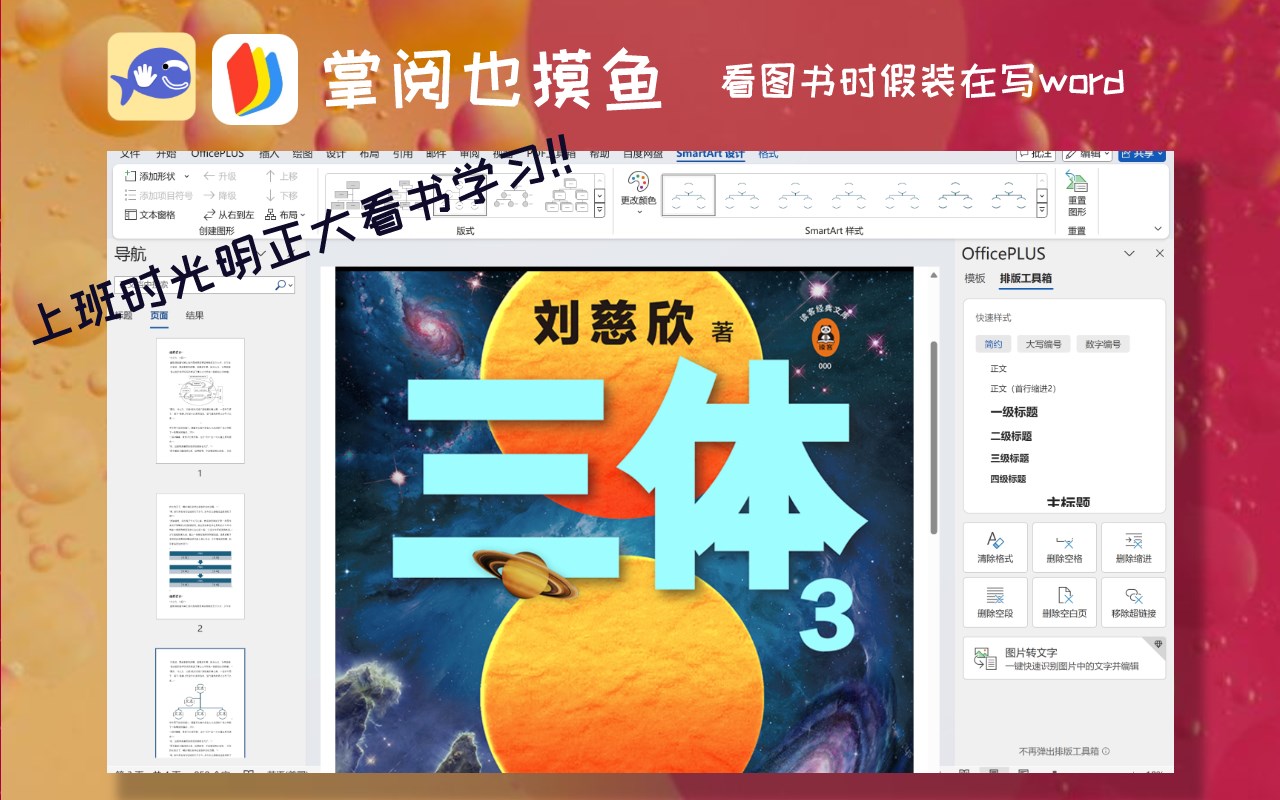Expand the Layouts (版式) gallery more arrow
Screen dimensions: 1280x800
599,211
